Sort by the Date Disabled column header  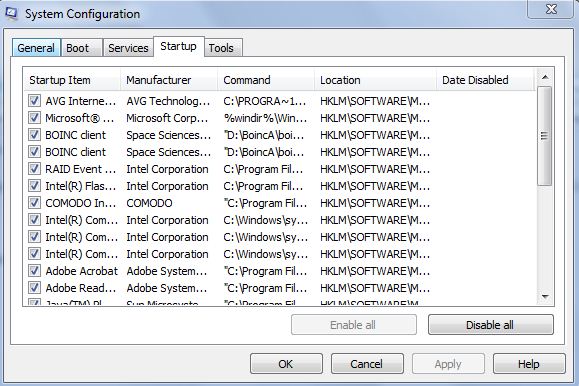485,80
